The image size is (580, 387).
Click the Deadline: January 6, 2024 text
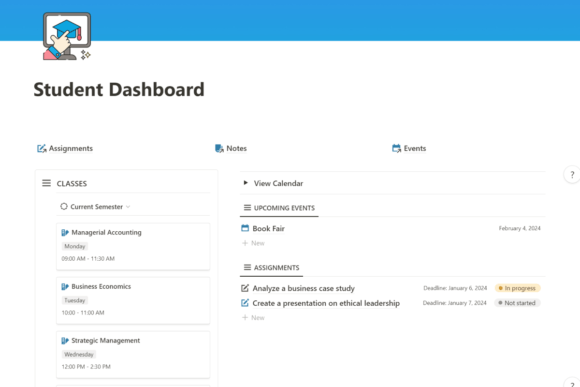pos(455,288)
